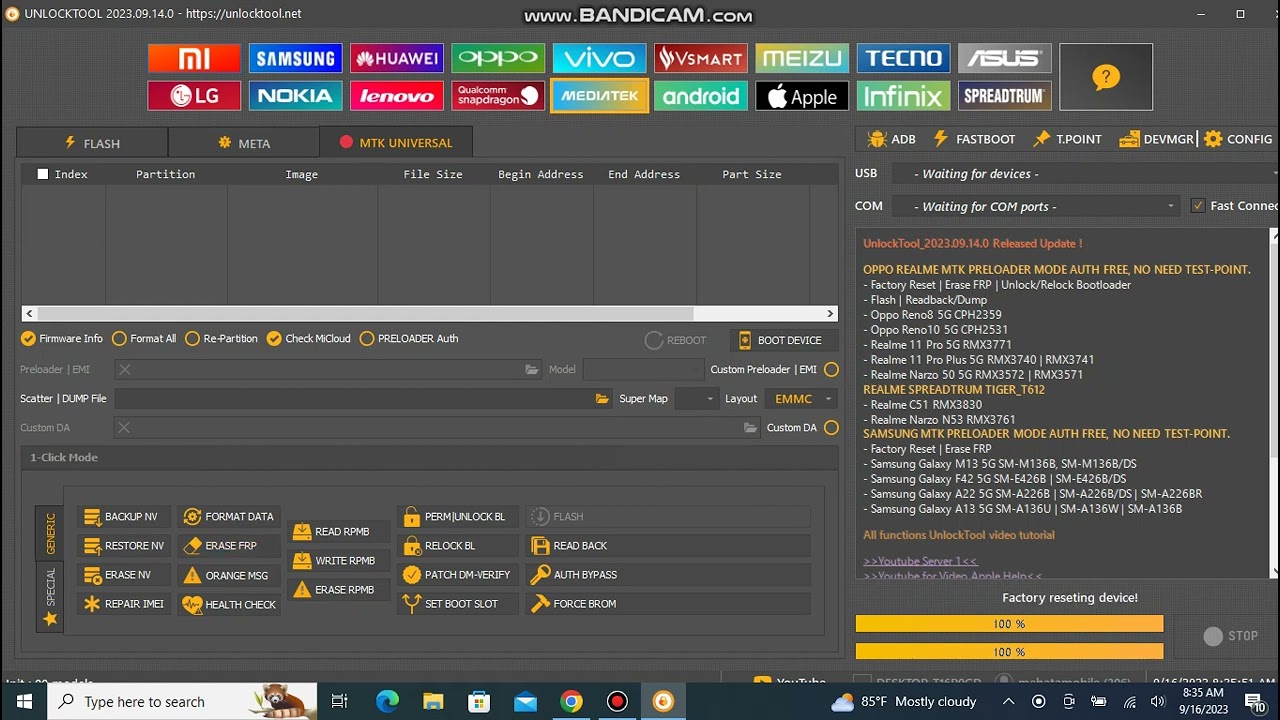Select the OPPO brand logo
The height and width of the screenshot is (720, 1280).
point(498,58)
